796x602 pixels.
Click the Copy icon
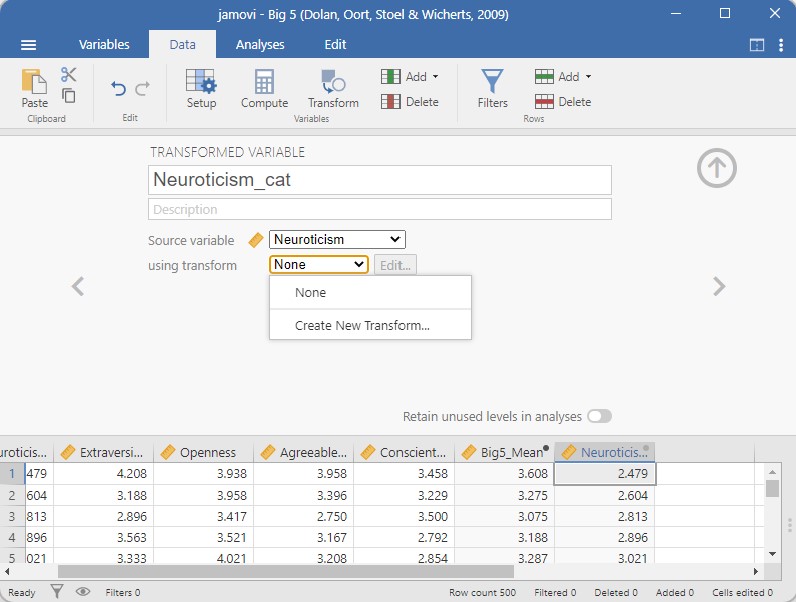pos(69,95)
